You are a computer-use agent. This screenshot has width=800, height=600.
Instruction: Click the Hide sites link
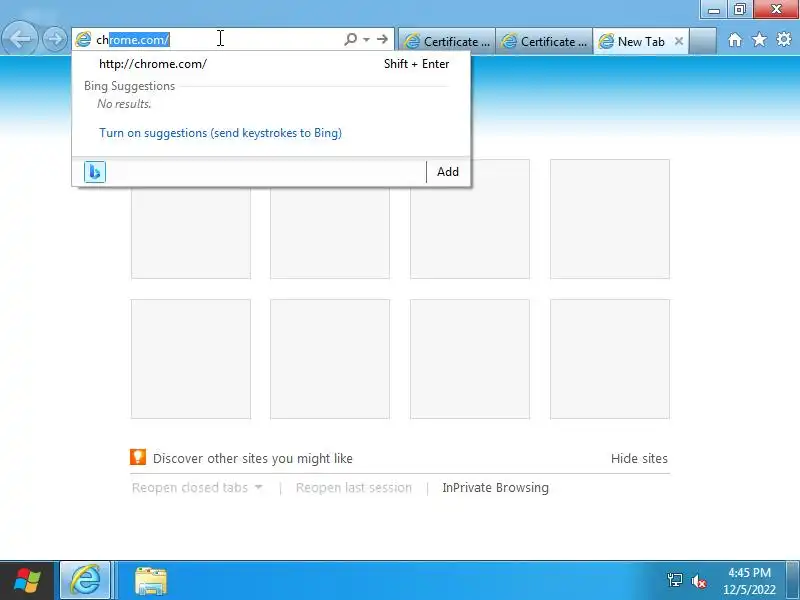coord(639,458)
